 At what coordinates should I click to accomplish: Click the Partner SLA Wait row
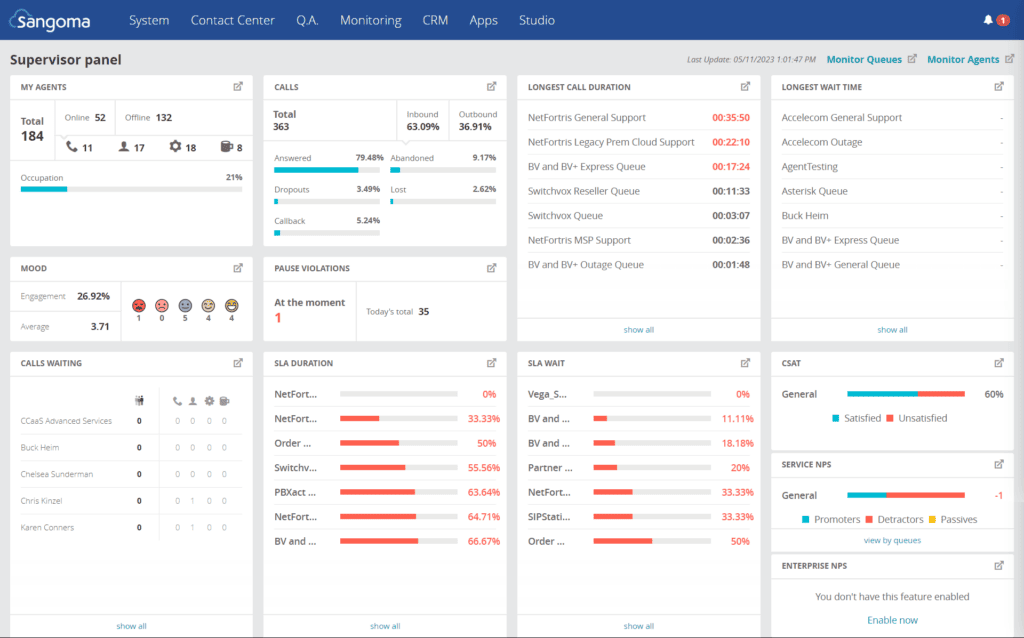[x=640, y=468]
